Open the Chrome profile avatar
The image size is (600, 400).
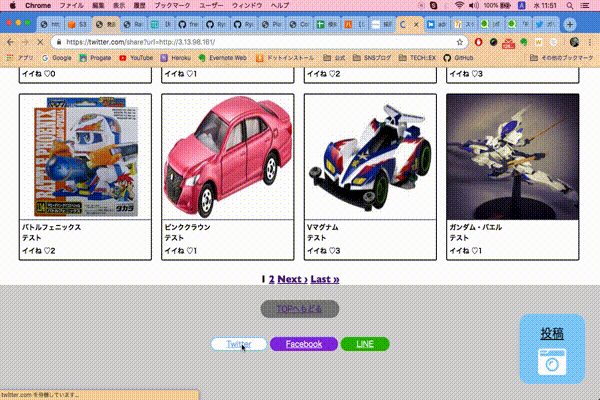click(x=574, y=42)
